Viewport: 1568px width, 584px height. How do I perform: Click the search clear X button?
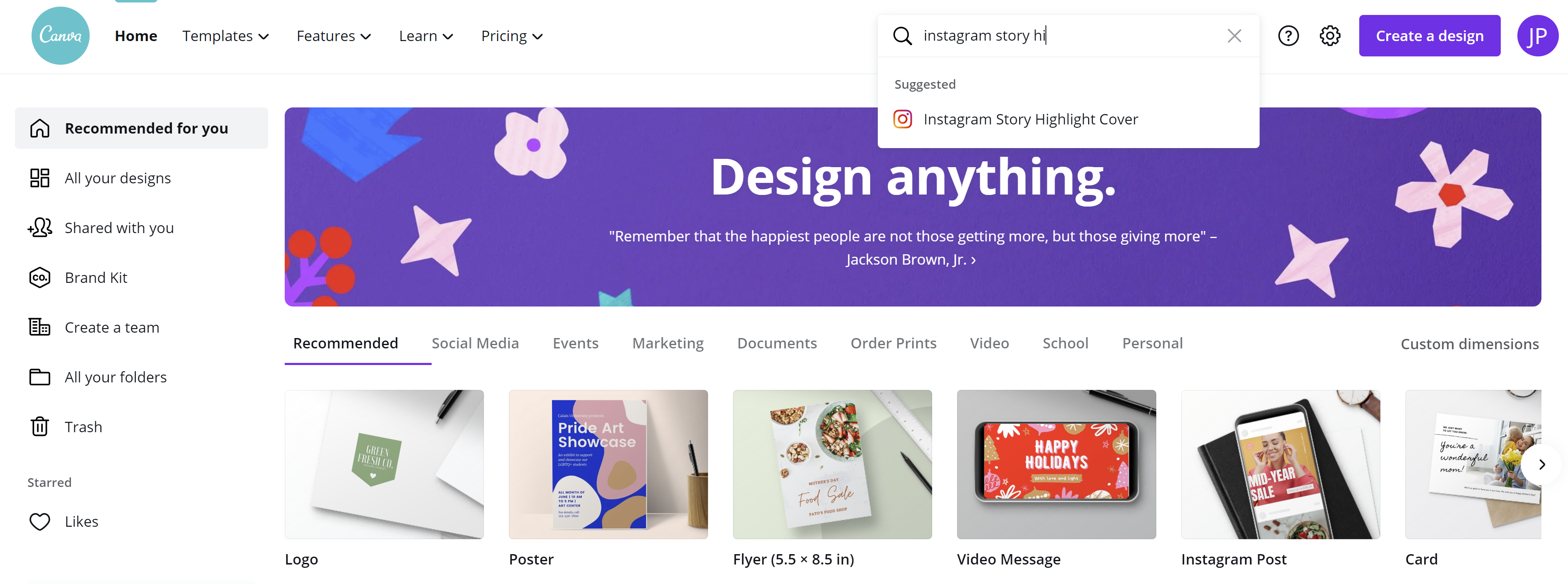(x=1232, y=34)
